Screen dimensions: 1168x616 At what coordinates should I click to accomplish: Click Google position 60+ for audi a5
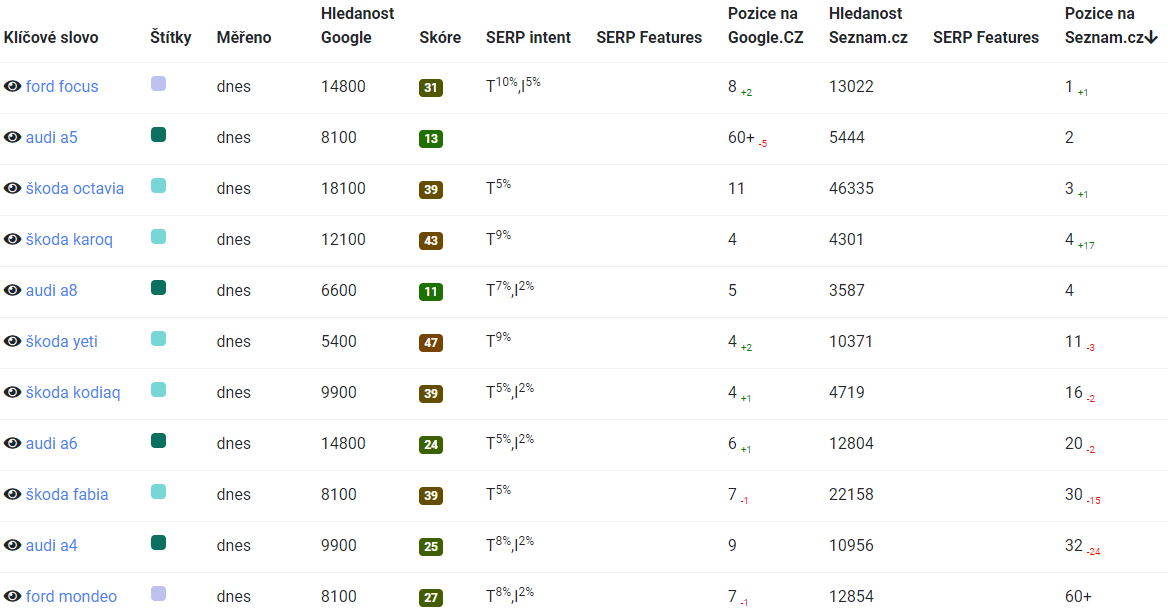click(x=741, y=137)
